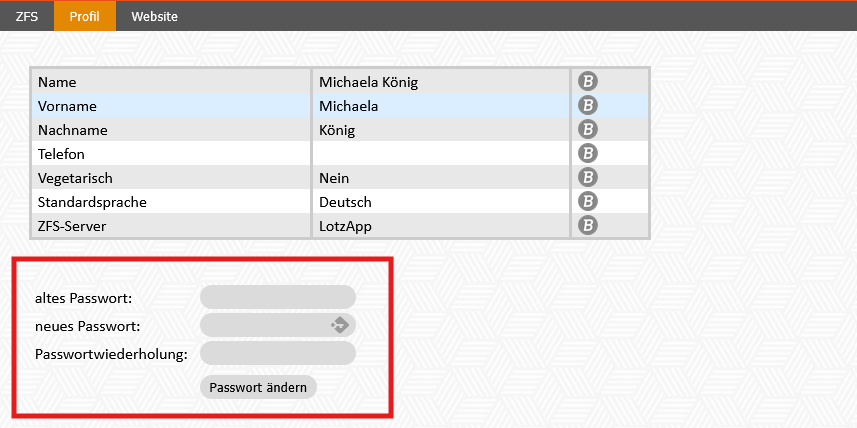This screenshot has width=857, height=428.
Task: Focus the Passwortwiederholung field
Action: [278, 353]
